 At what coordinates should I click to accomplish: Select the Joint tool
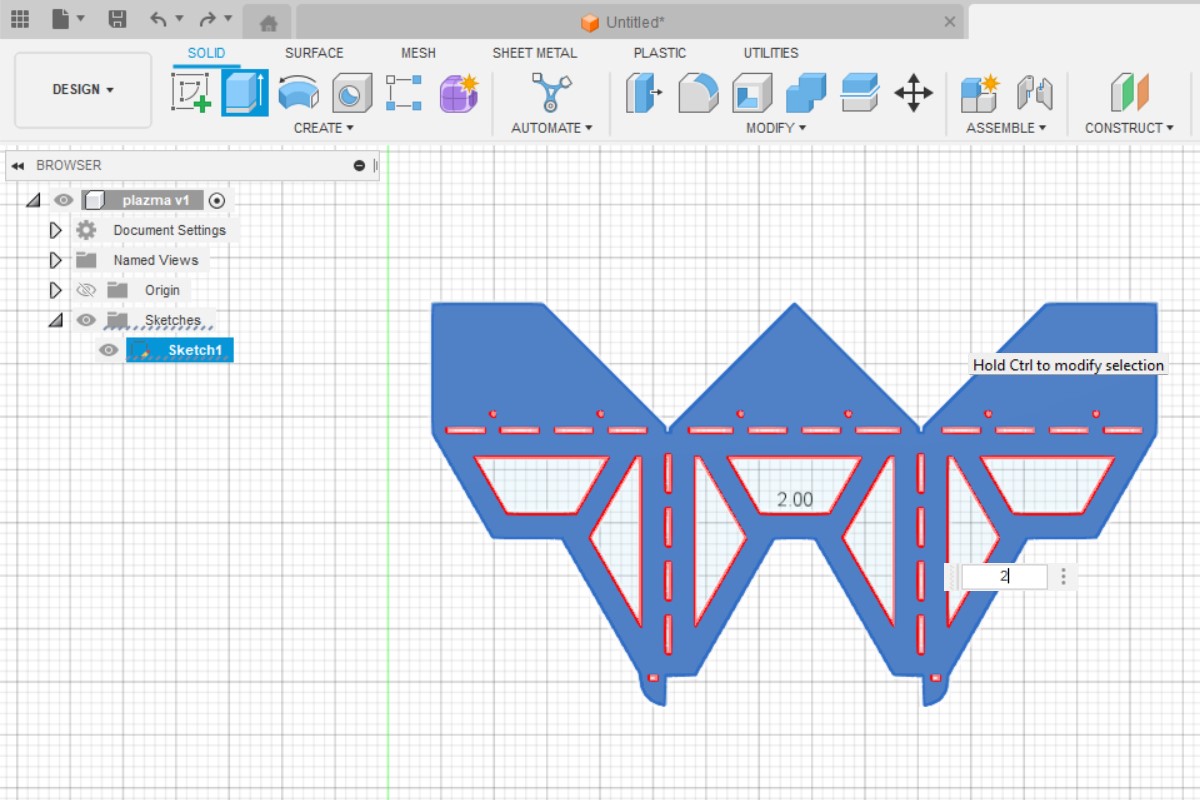tap(1035, 93)
